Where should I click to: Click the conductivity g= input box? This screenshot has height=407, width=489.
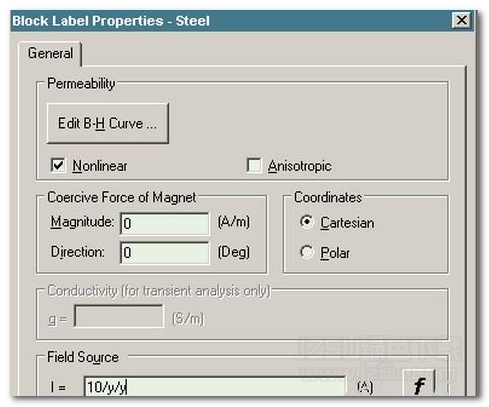click(x=119, y=316)
